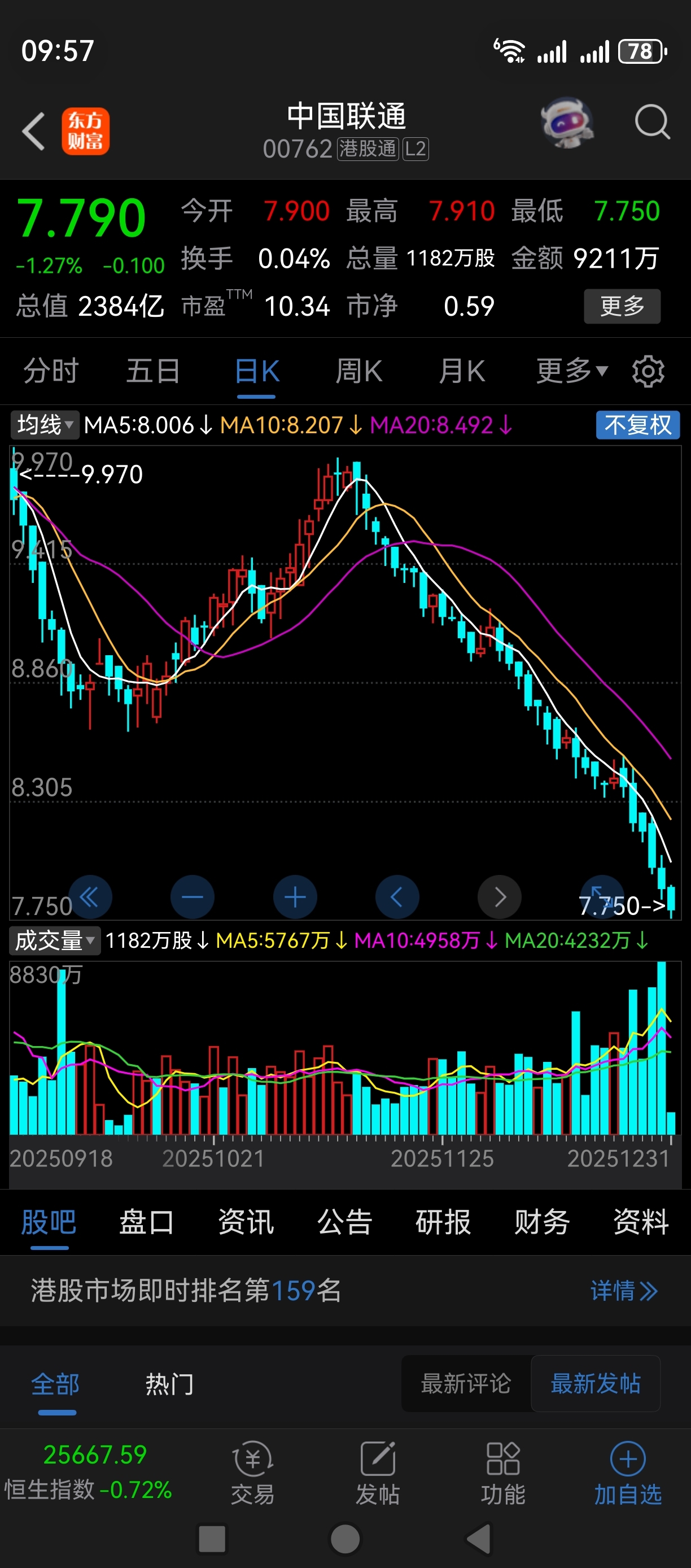The height and width of the screenshot is (1568, 691).
Task: Tap the volume bar chart
Action: pyautogui.click(x=345, y=1048)
